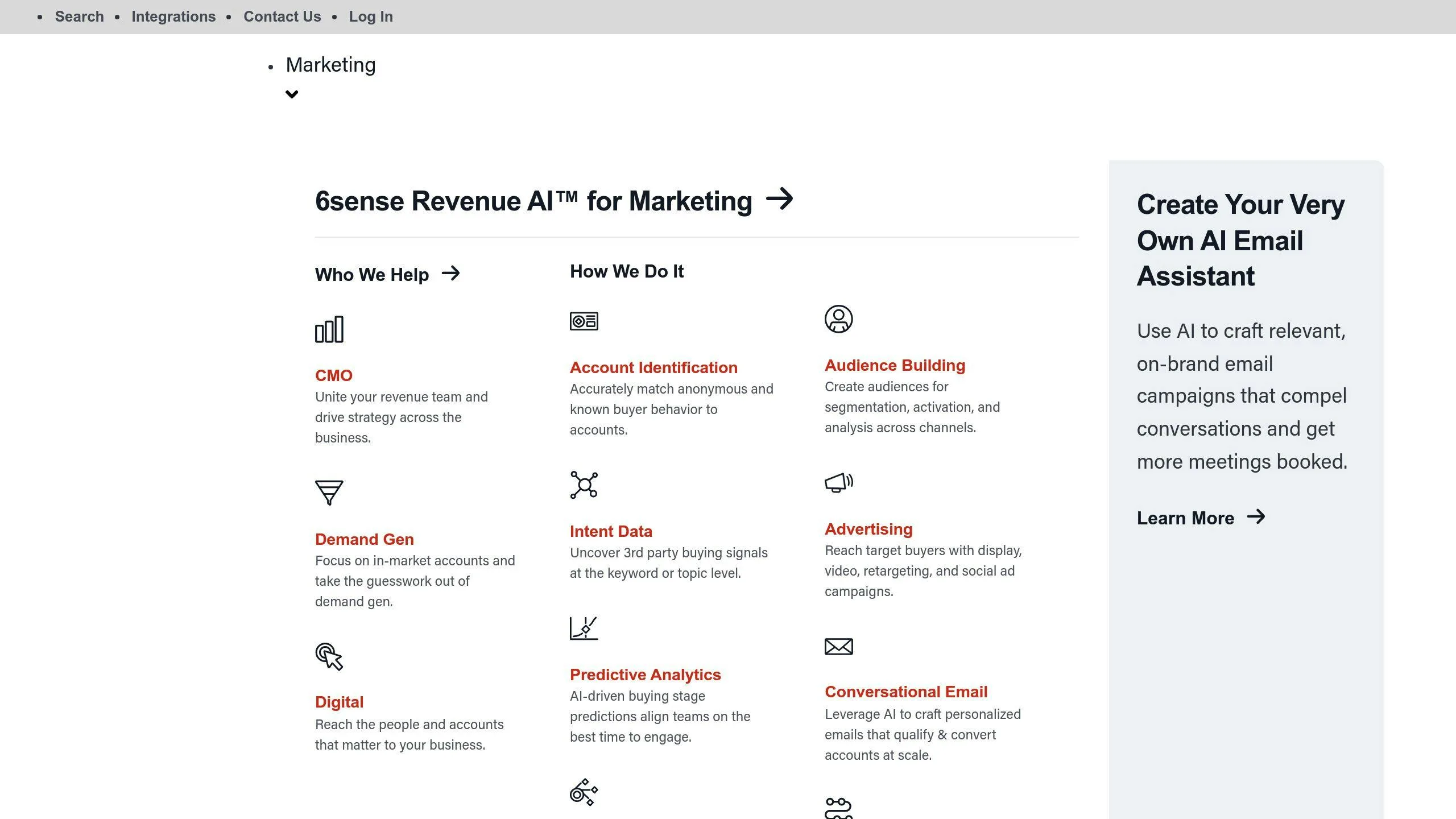1456x819 pixels.
Task: Click the Conversational Email envelope icon
Action: (839, 647)
